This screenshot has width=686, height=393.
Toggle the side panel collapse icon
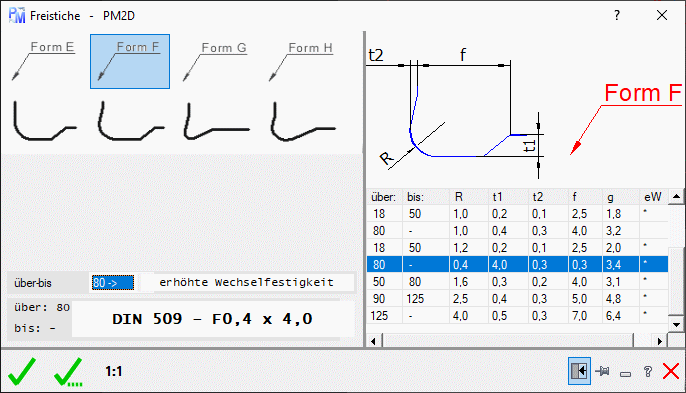[x=579, y=371]
